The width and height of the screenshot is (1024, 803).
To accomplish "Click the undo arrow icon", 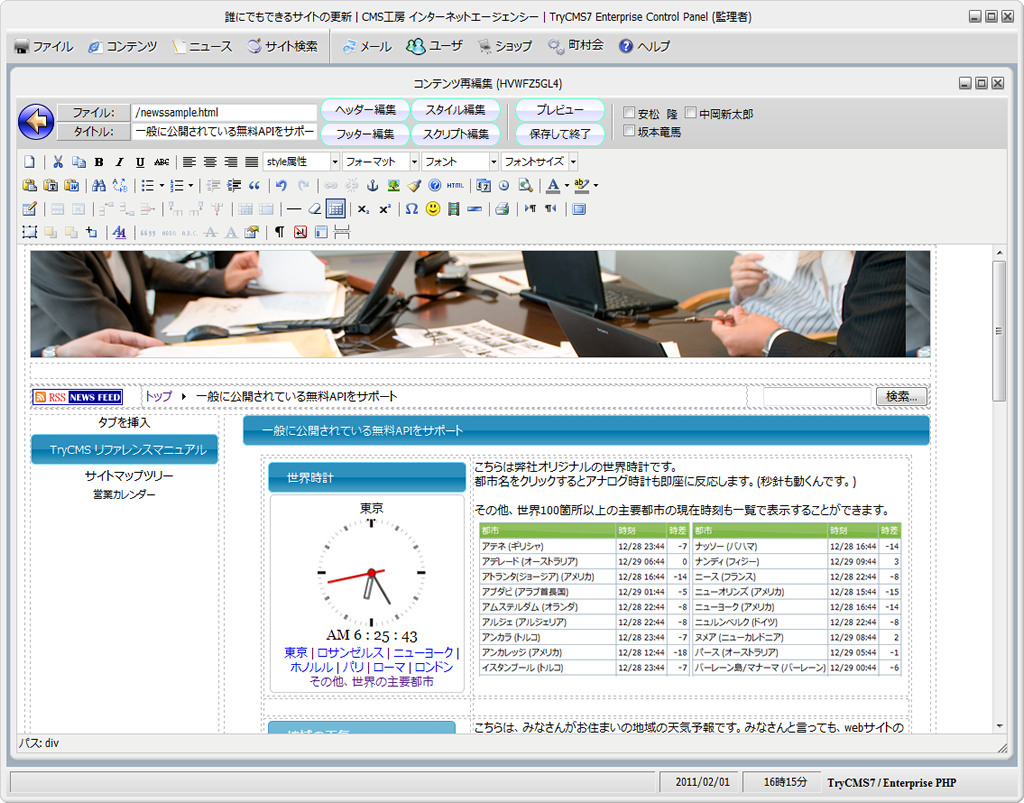I will [281, 185].
